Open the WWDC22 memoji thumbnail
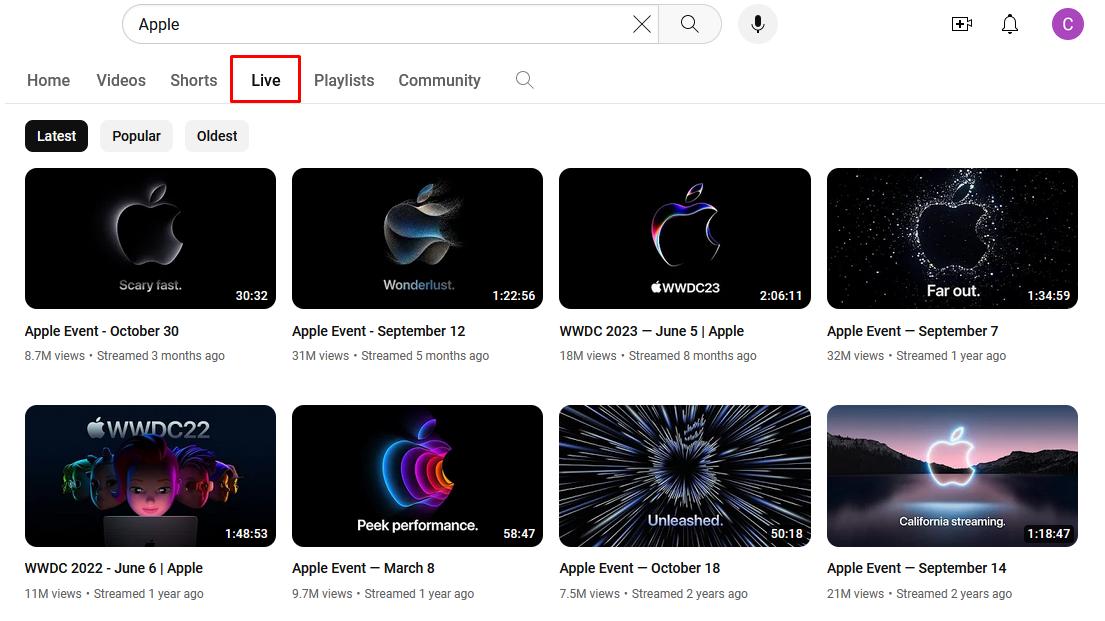Viewport: 1105px width, 621px height. pyautogui.click(x=150, y=476)
